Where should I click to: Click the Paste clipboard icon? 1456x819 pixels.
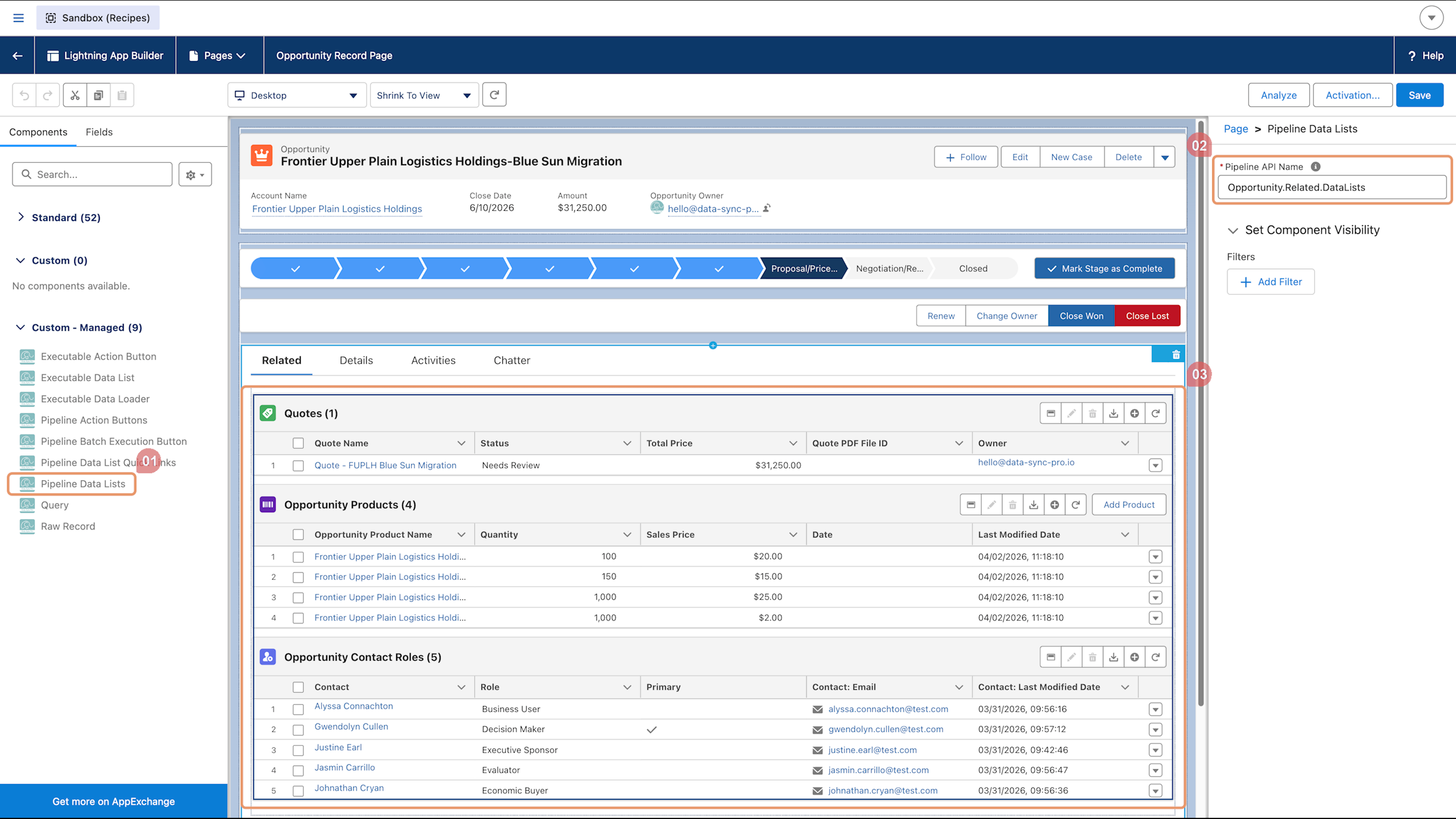122,95
